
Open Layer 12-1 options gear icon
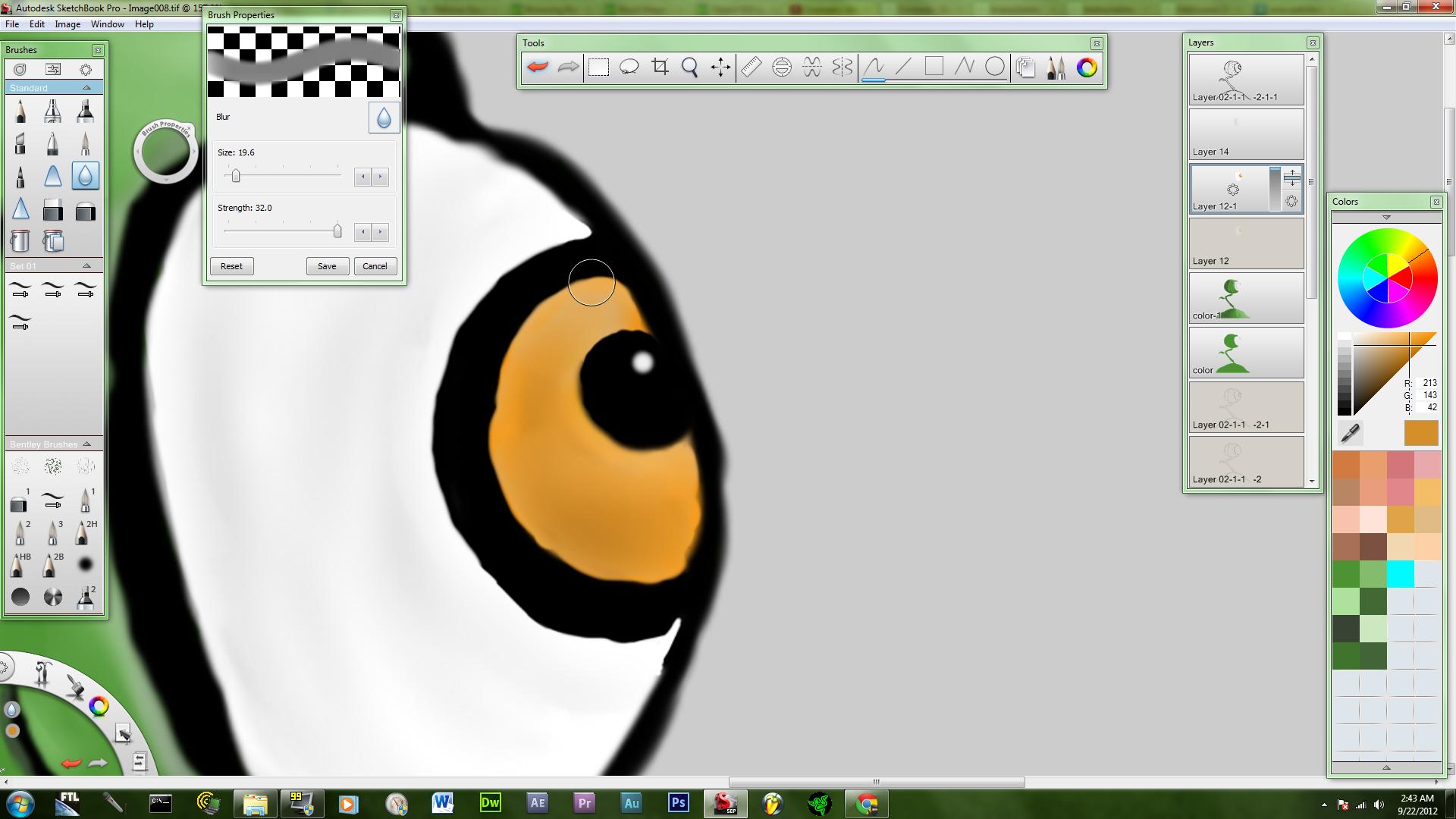pyautogui.click(x=1291, y=202)
